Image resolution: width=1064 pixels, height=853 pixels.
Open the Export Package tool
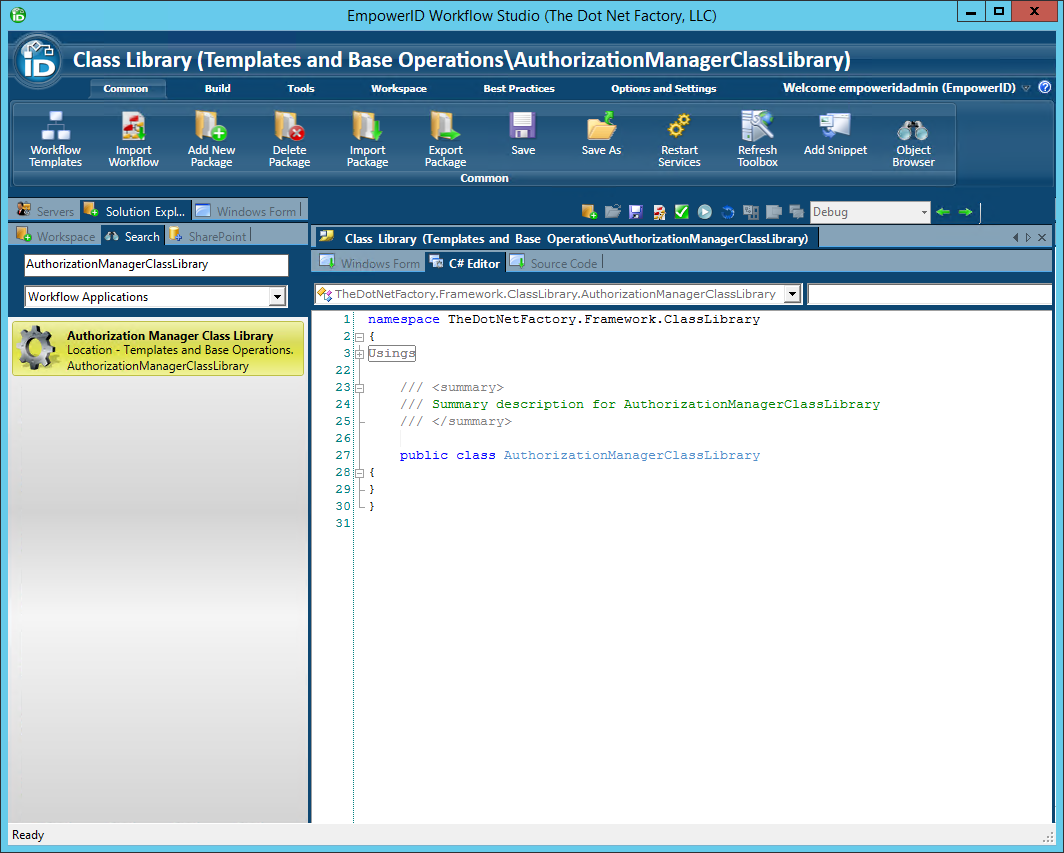(x=444, y=138)
